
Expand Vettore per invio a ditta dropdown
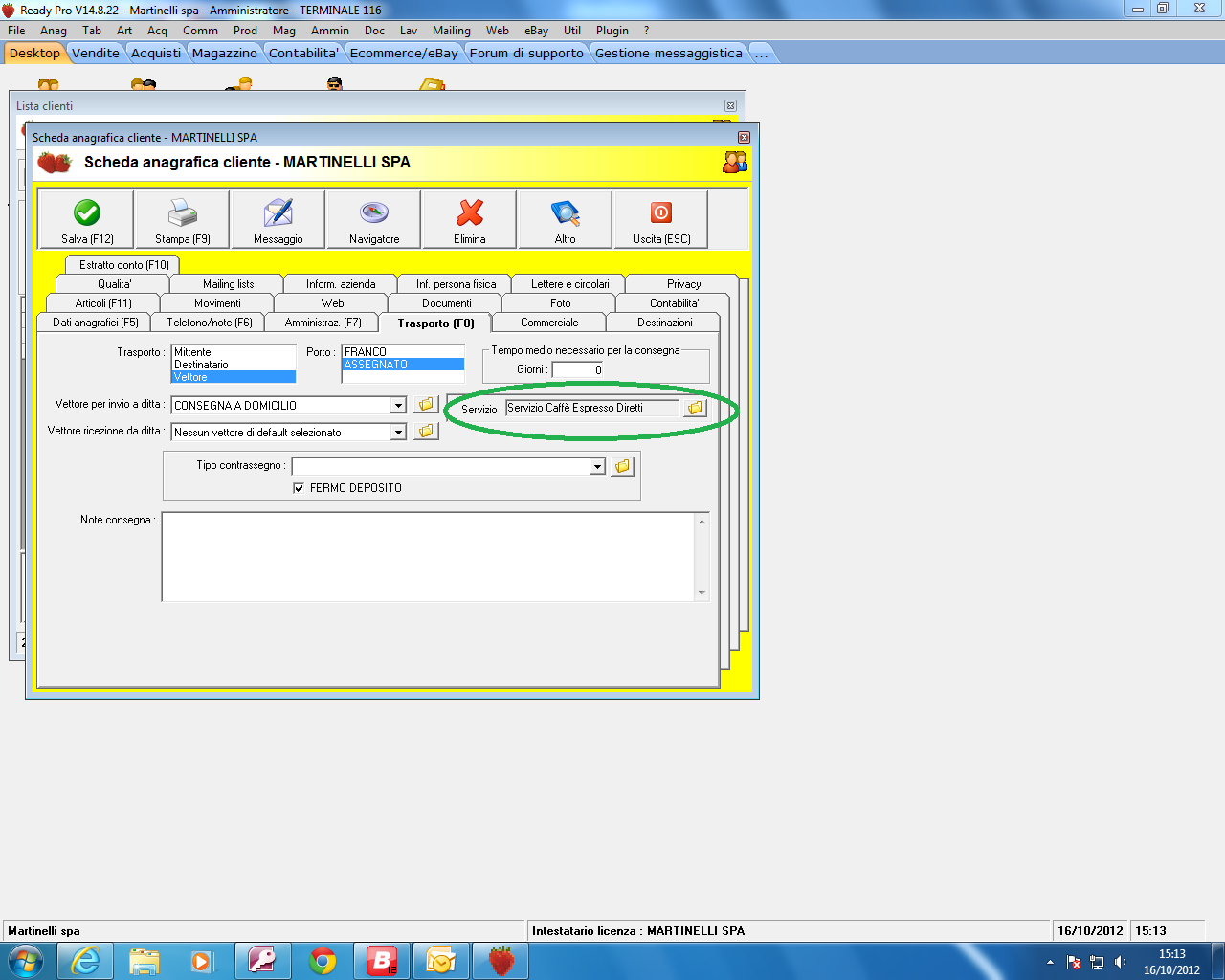click(398, 406)
